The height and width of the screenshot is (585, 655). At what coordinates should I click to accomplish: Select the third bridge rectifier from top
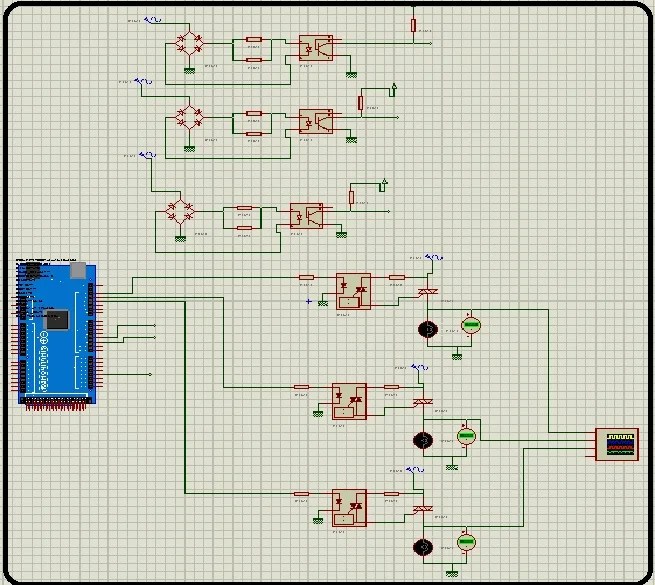(x=180, y=211)
